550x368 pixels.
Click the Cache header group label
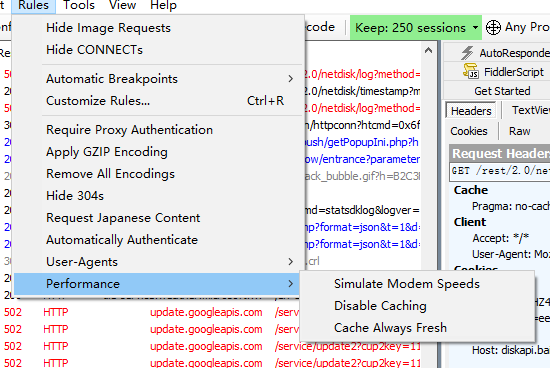point(471,190)
